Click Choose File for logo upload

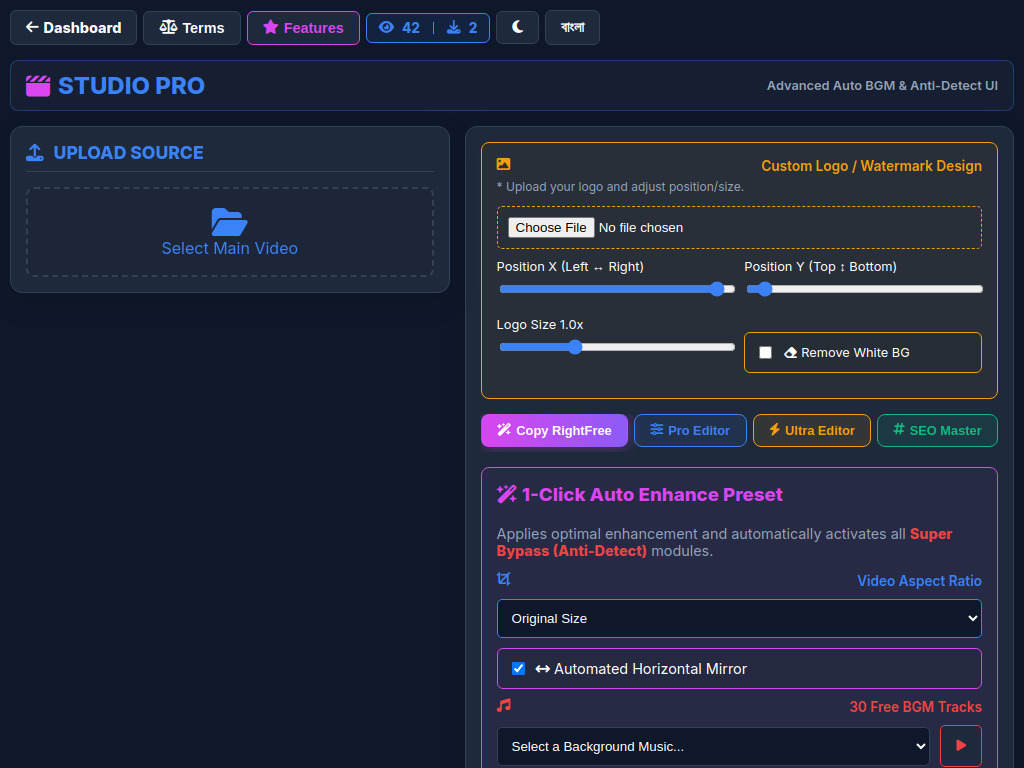click(x=551, y=227)
